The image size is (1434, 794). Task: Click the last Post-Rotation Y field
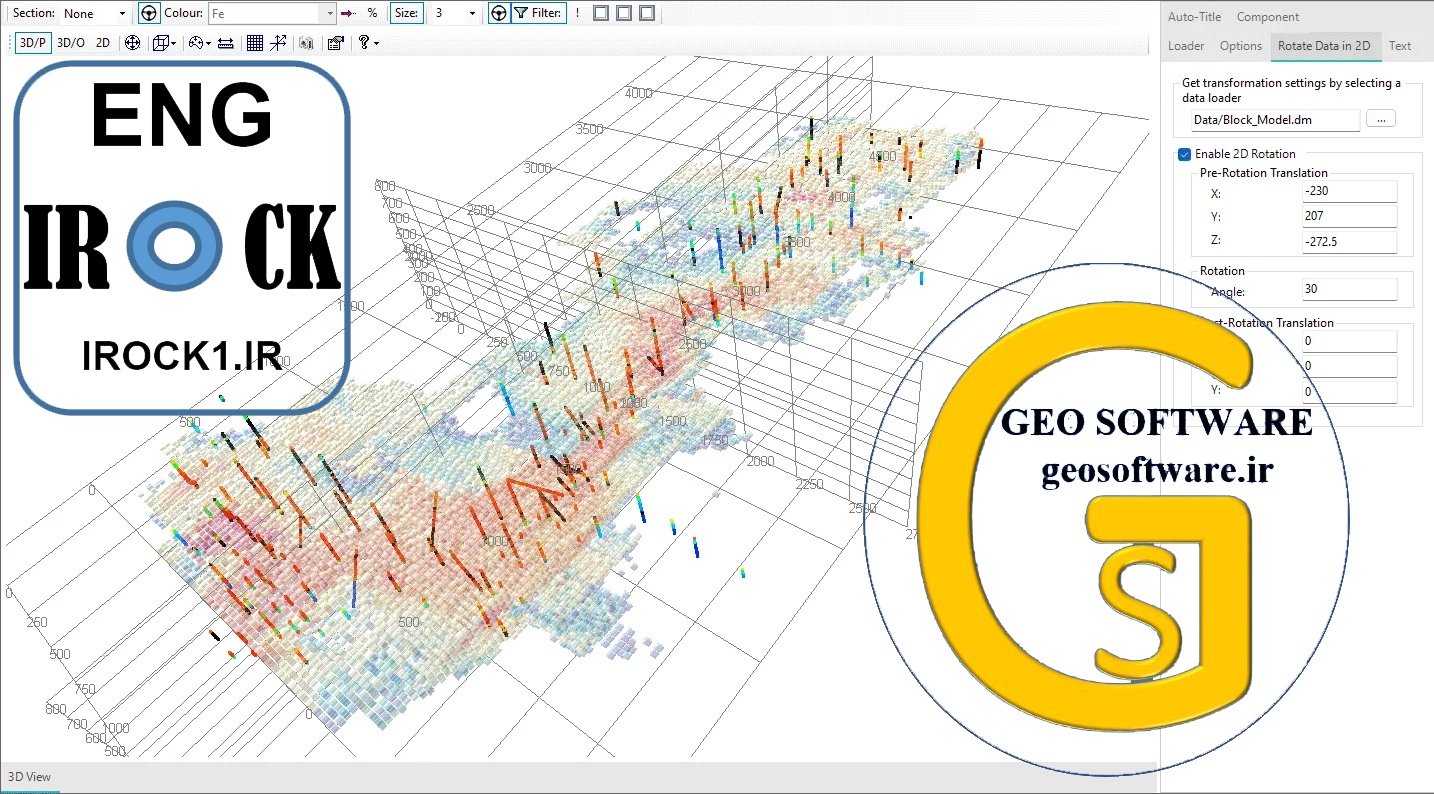1349,392
